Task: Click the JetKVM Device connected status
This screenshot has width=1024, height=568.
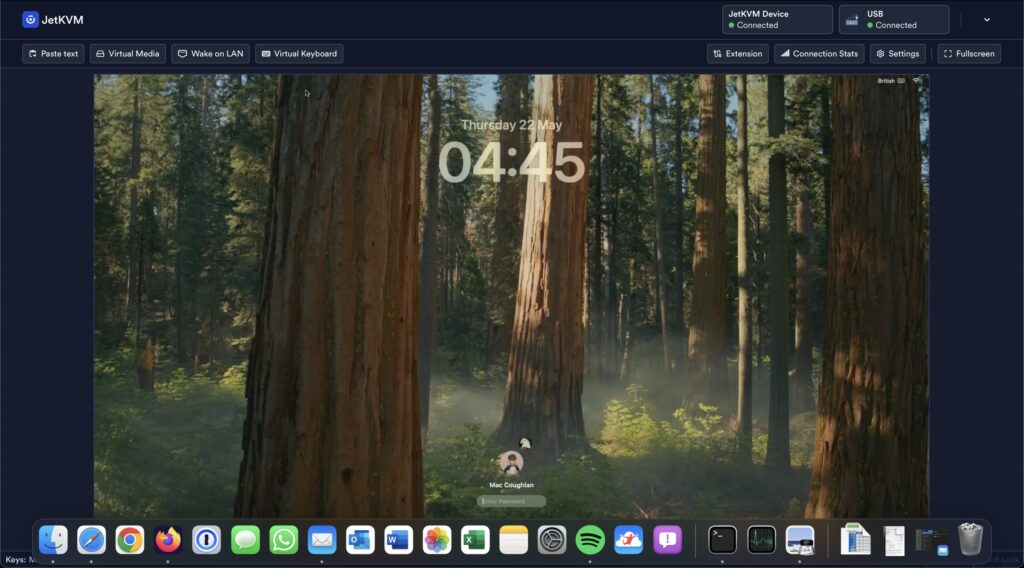Action: coord(777,20)
